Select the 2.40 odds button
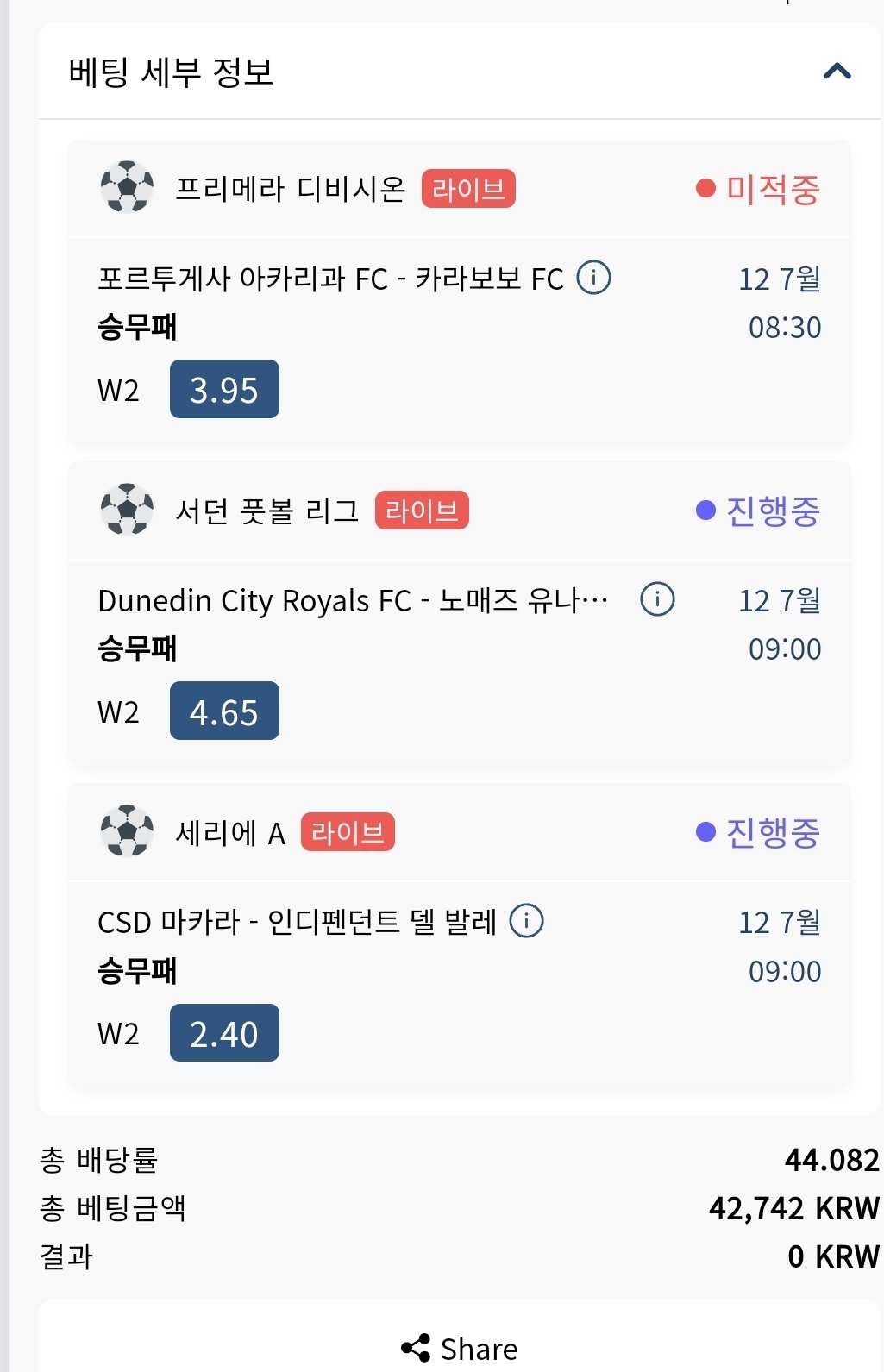This screenshot has height=1372, width=884. coord(224,1032)
